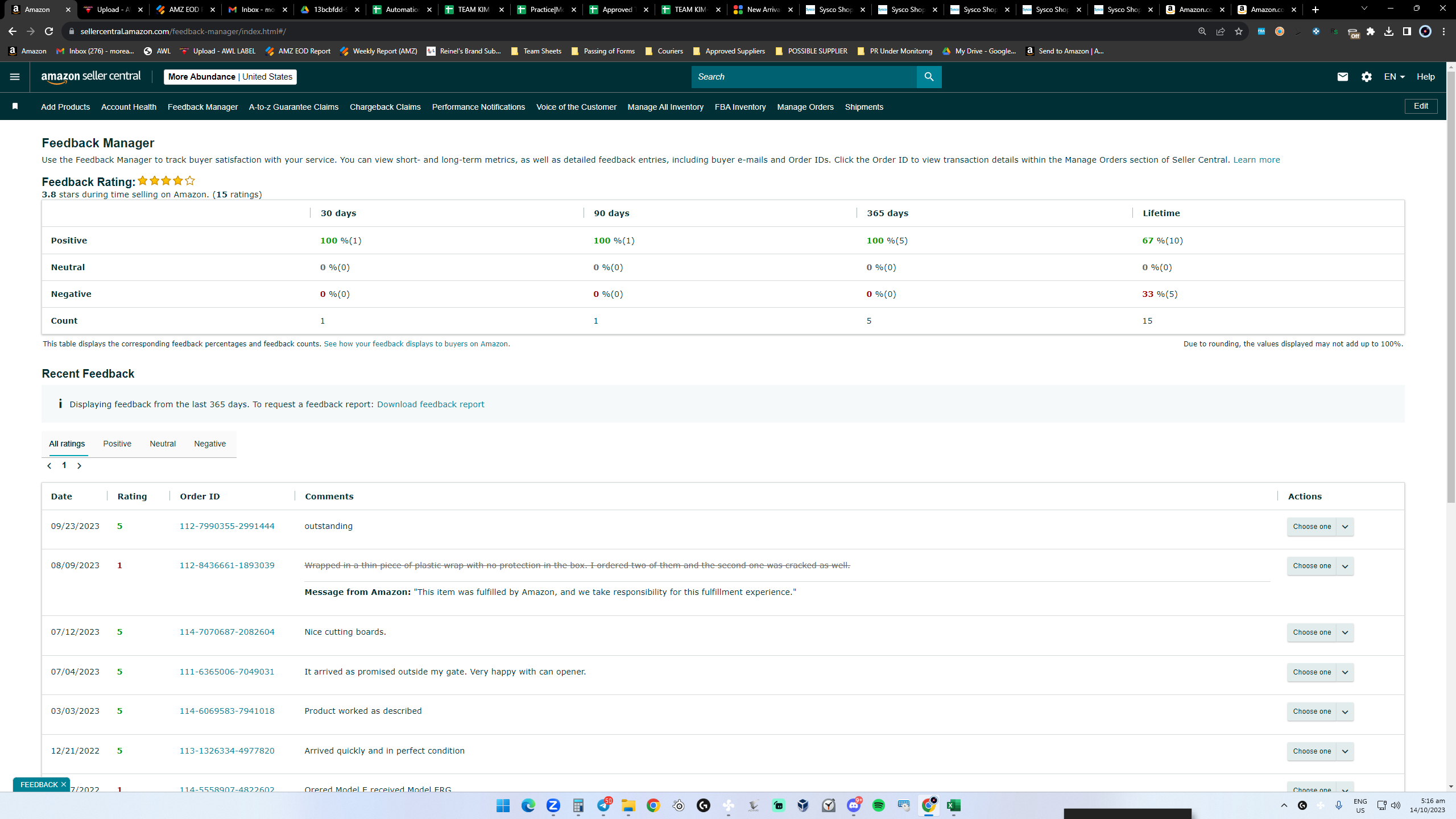
Task: Open the Shipments nav item
Action: [864, 107]
